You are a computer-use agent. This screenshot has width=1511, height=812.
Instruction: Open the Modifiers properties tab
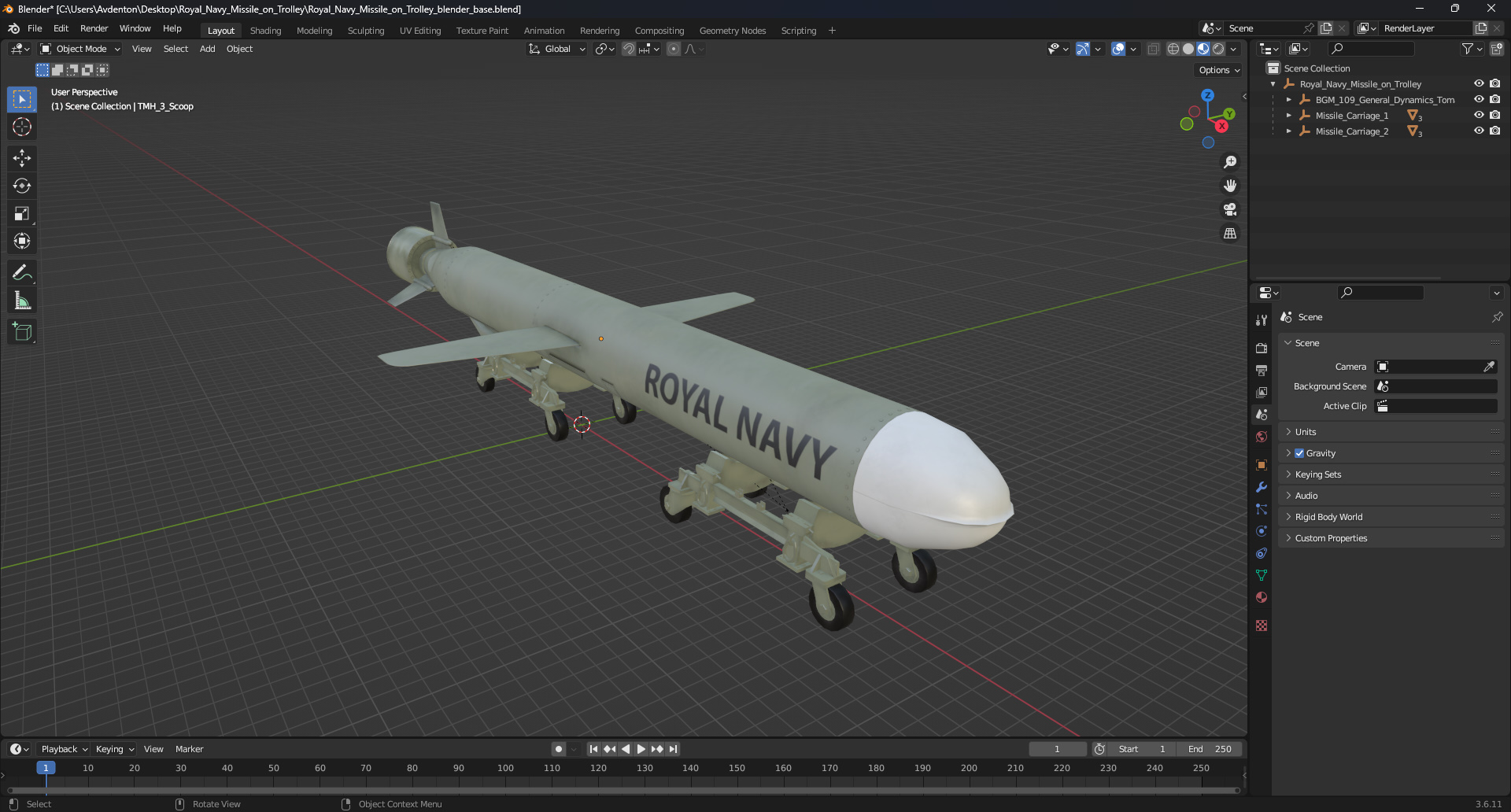click(x=1262, y=487)
